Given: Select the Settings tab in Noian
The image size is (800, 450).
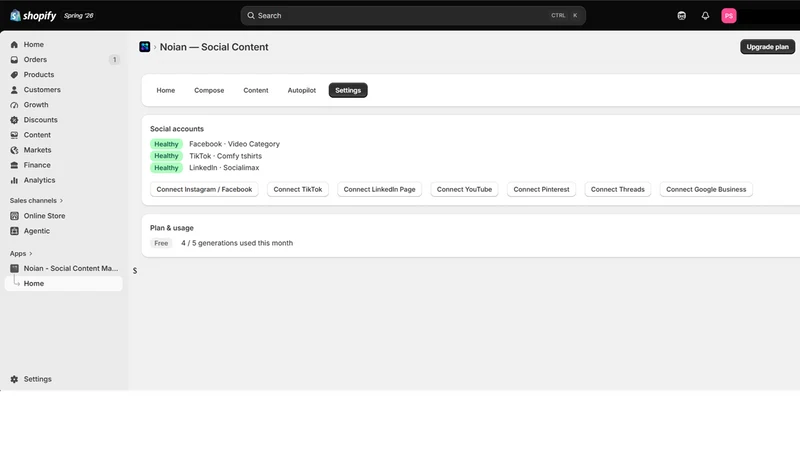Looking at the screenshot, I should [x=348, y=90].
